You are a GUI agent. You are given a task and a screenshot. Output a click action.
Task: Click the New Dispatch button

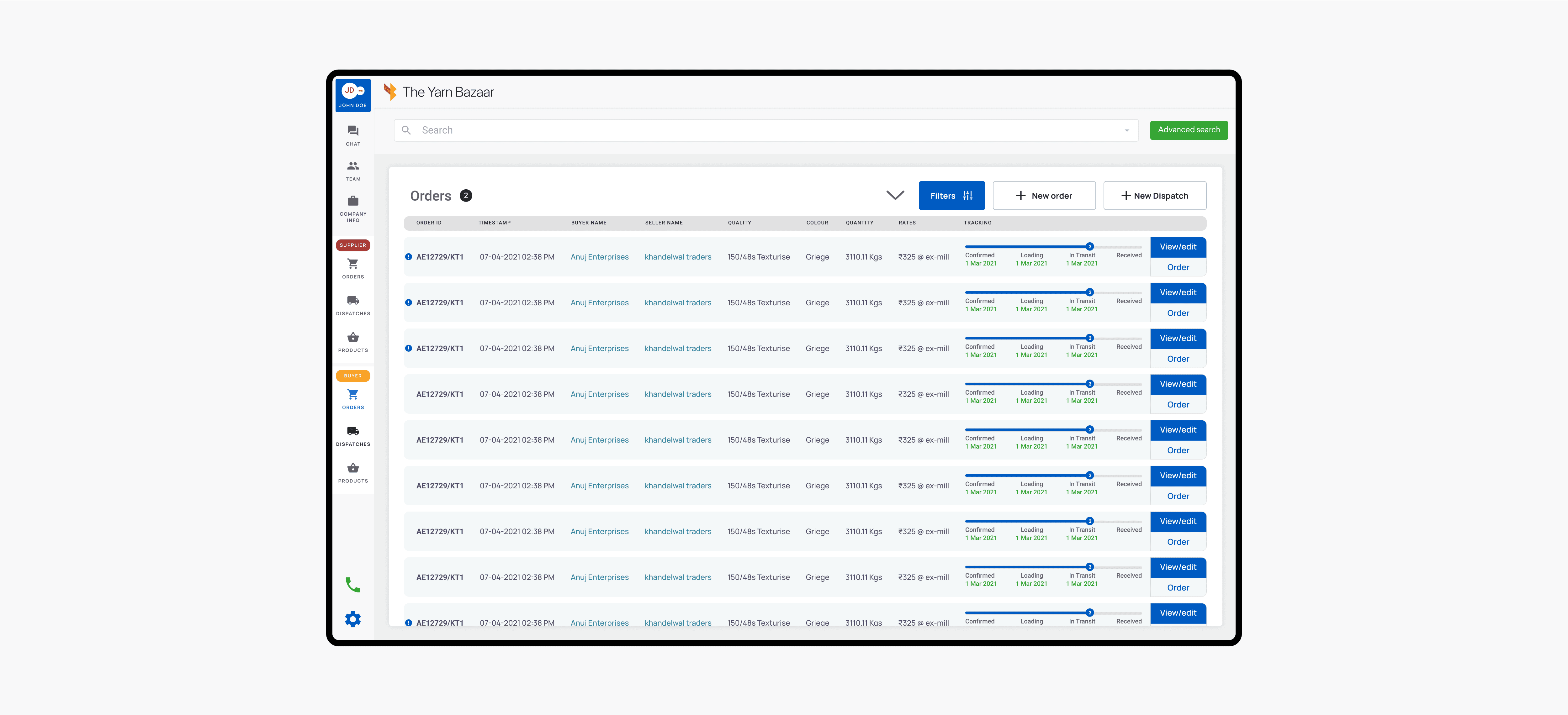click(x=1154, y=195)
